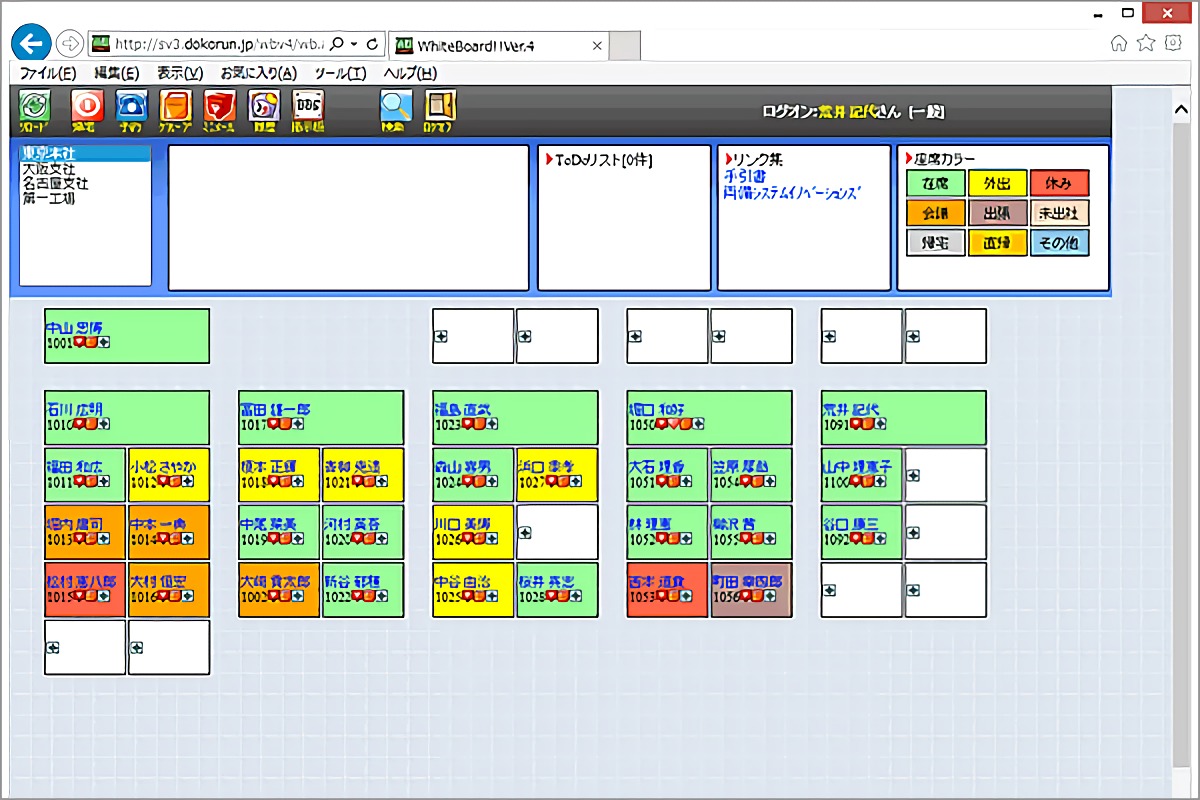Expand the plus icon on seat 1010
Image resolution: width=1200 pixels, height=800 pixels.
pos(103,424)
